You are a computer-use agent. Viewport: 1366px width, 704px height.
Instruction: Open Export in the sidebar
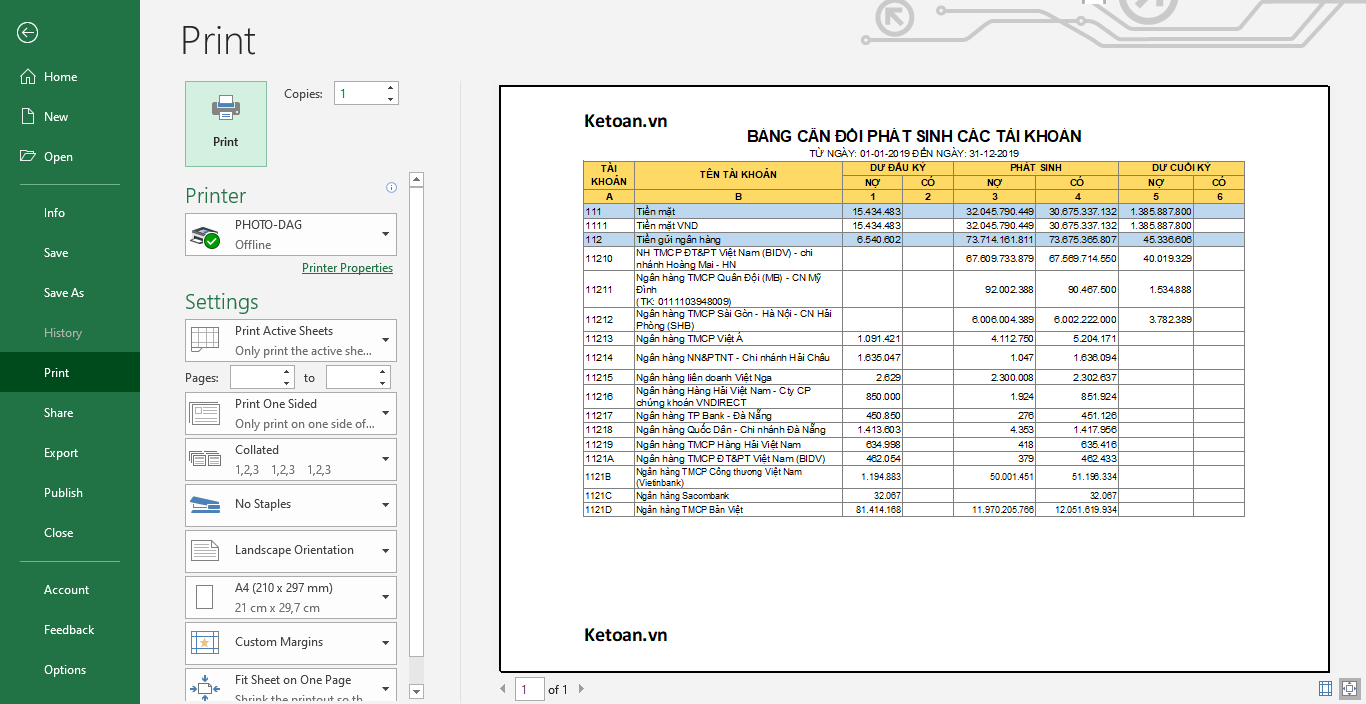point(61,453)
